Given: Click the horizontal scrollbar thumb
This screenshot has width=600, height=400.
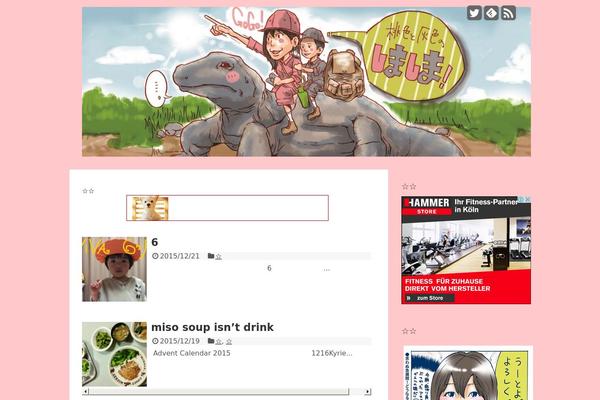Looking at the screenshot, I should pyautogui.click(x=219, y=392).
